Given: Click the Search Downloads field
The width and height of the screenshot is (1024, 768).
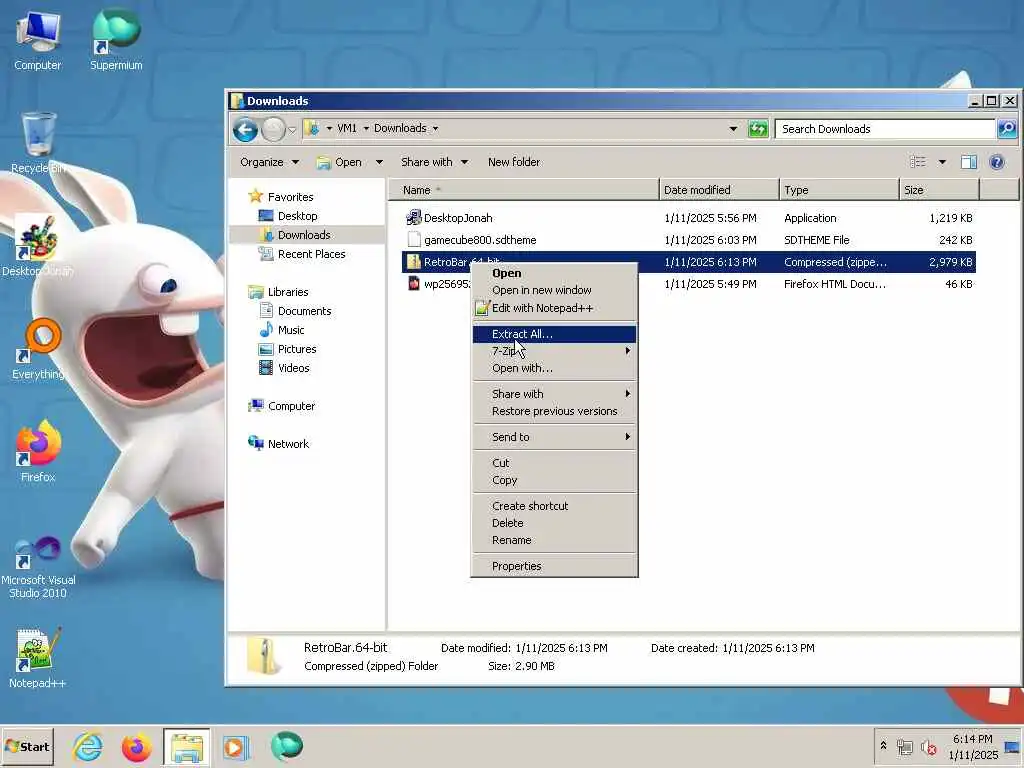Looking at the screenshot, I should [885, 129].
